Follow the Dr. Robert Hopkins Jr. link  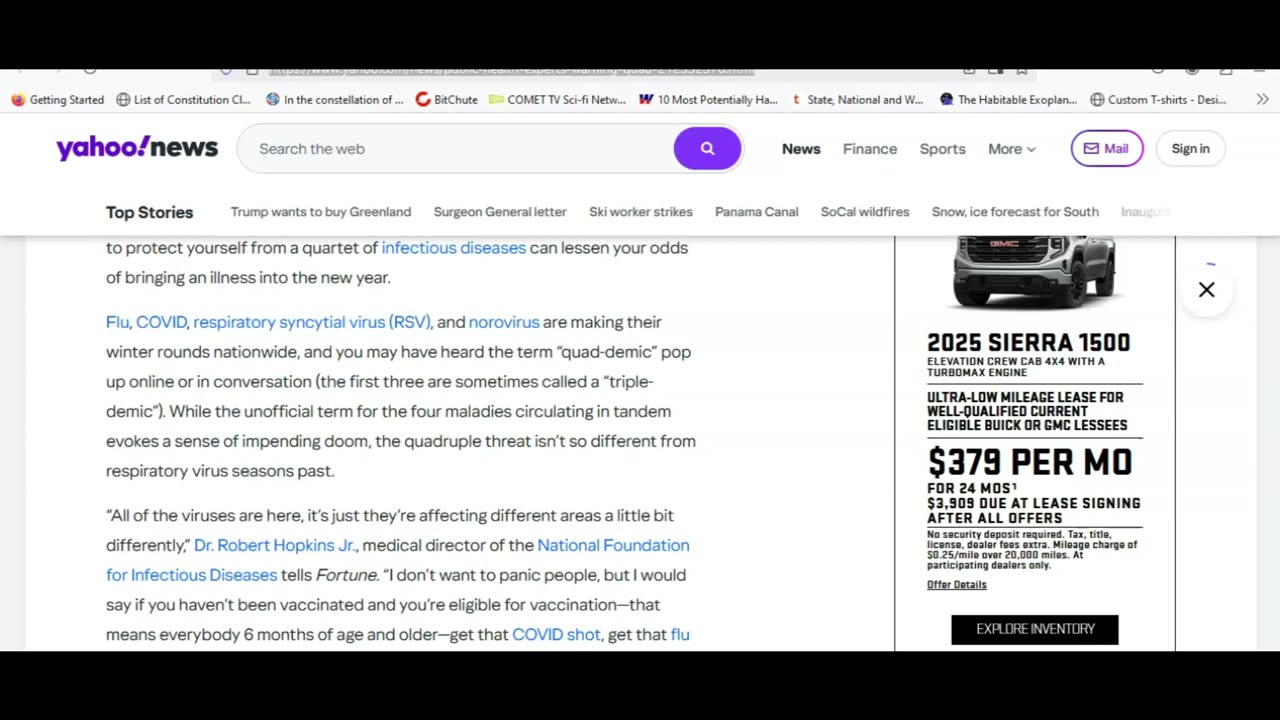[275, 545]
